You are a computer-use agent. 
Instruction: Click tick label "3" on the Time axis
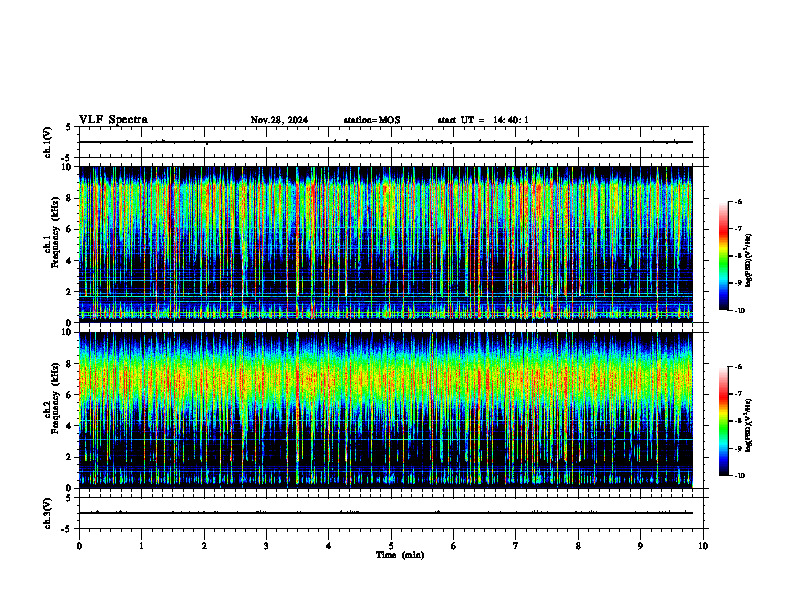pyautogui.click(x=266, y=546)
